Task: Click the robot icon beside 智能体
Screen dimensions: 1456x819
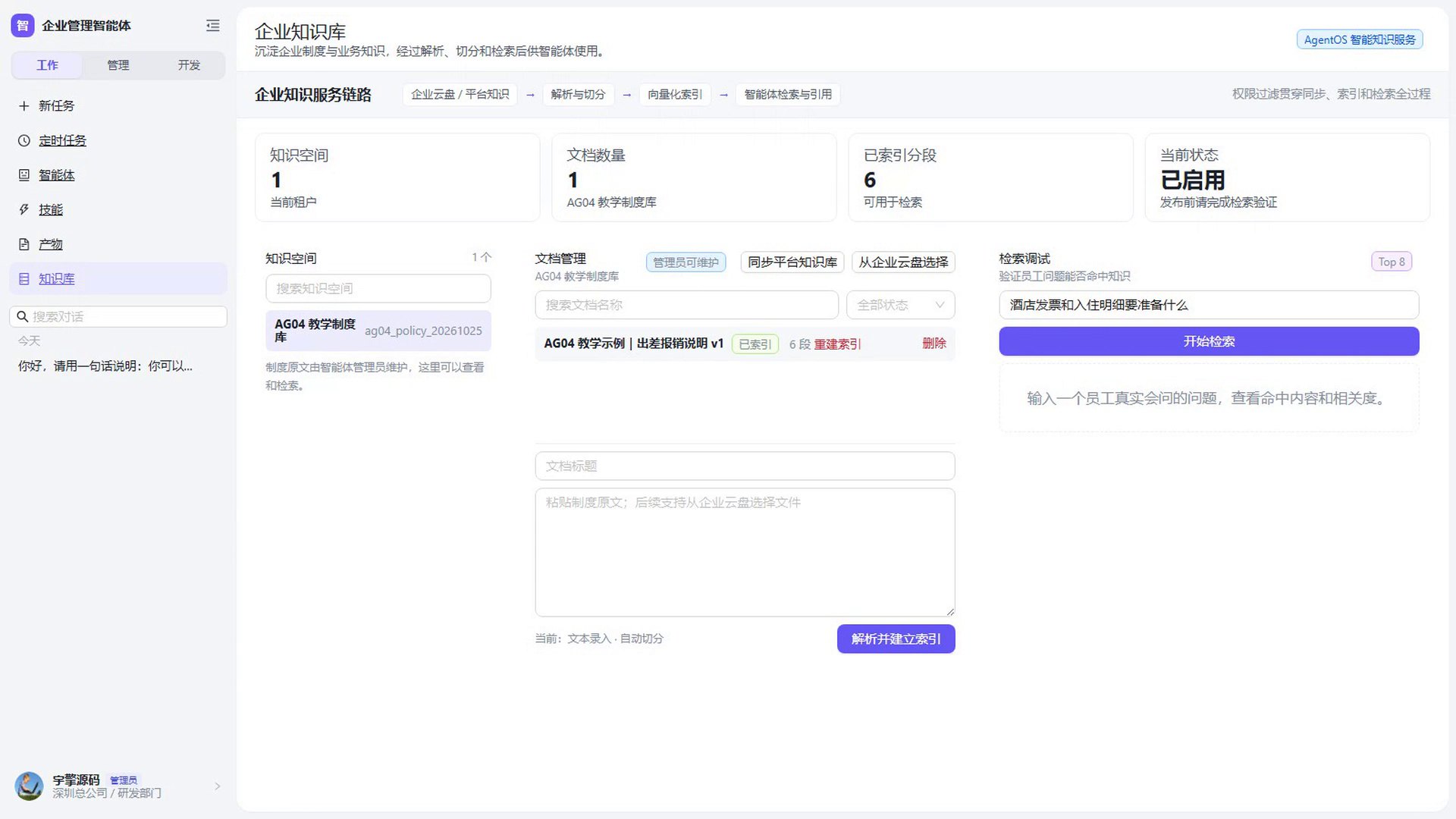Action: [24, 175]
